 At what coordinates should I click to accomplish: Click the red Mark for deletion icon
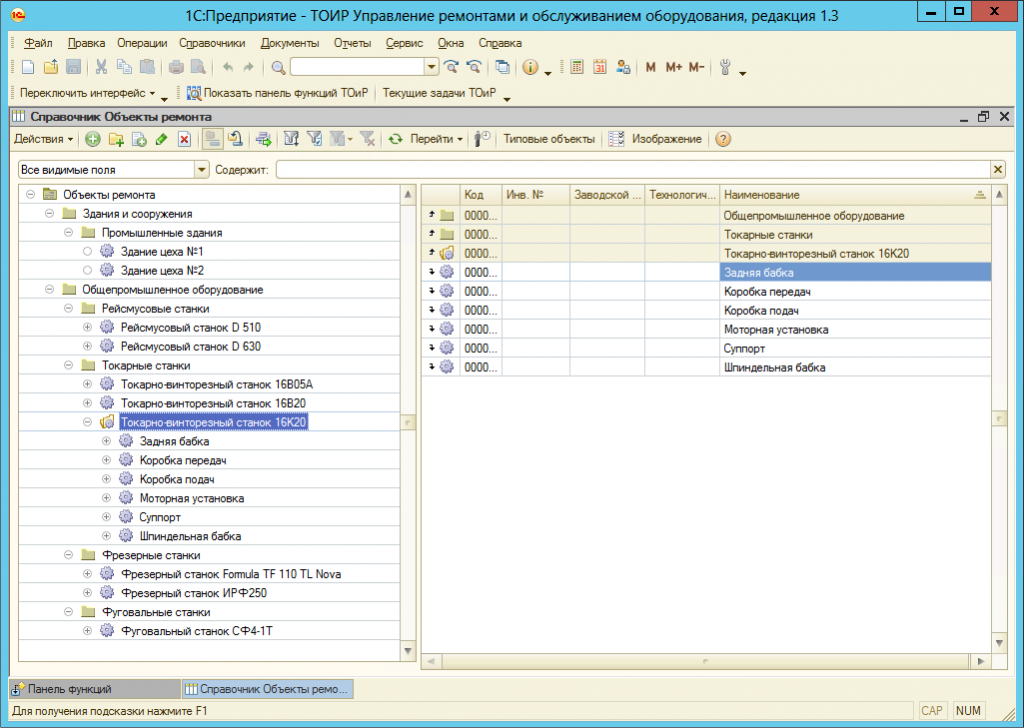click(184, 139)
